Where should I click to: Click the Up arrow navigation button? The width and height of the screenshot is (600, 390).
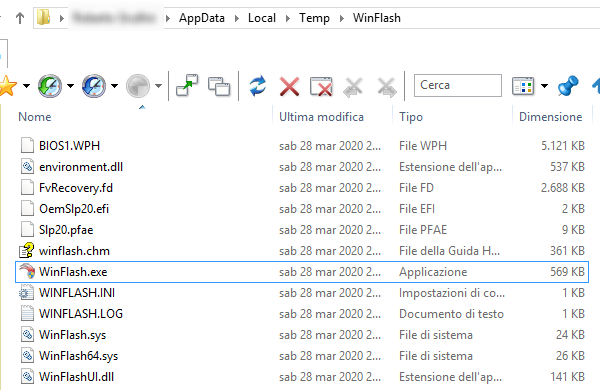tap(20, 18)
